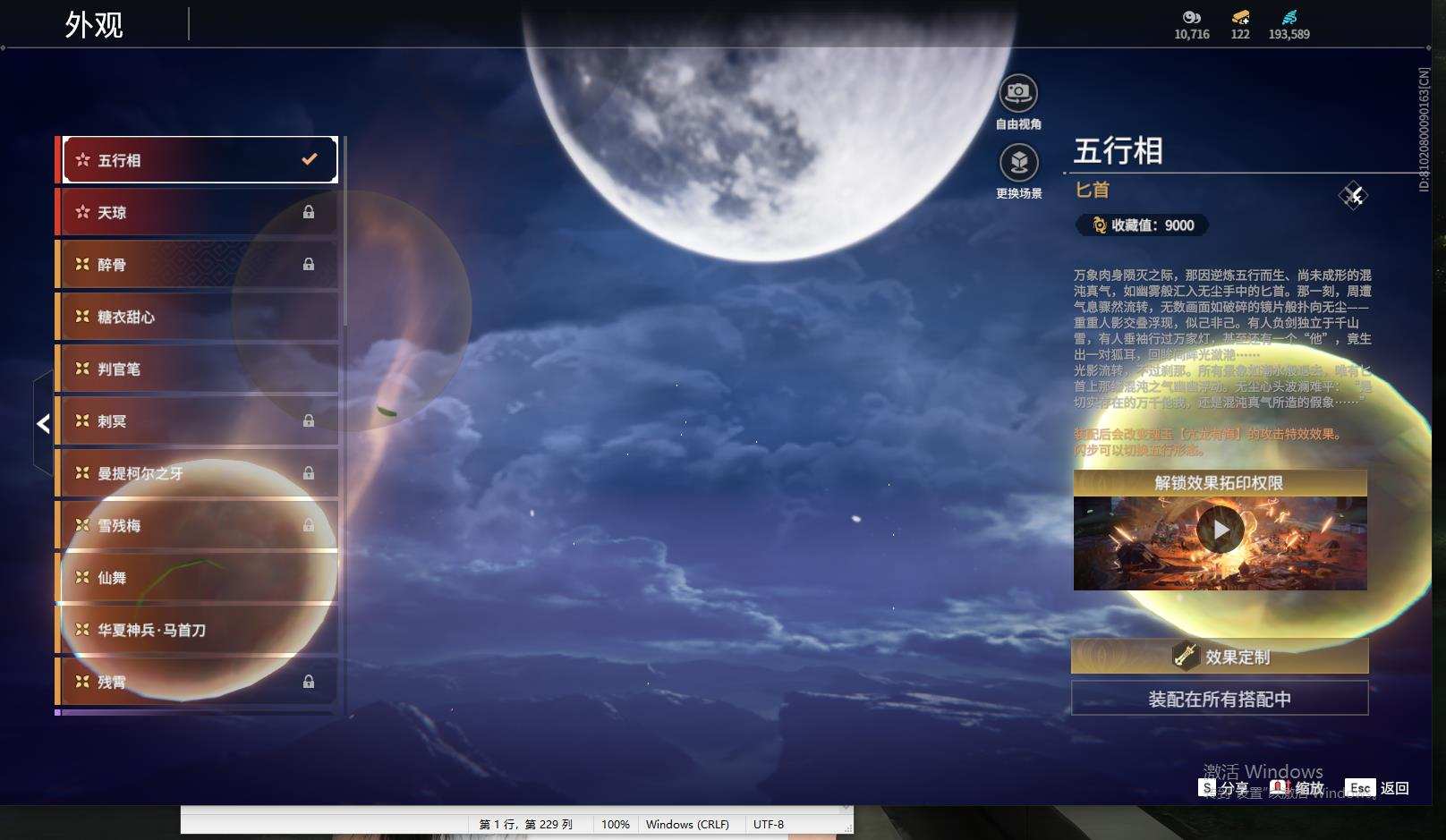Click the lock icon on 天琼 row
Image resolution: width=1446 pixels, height=840 pixels.
309,212
